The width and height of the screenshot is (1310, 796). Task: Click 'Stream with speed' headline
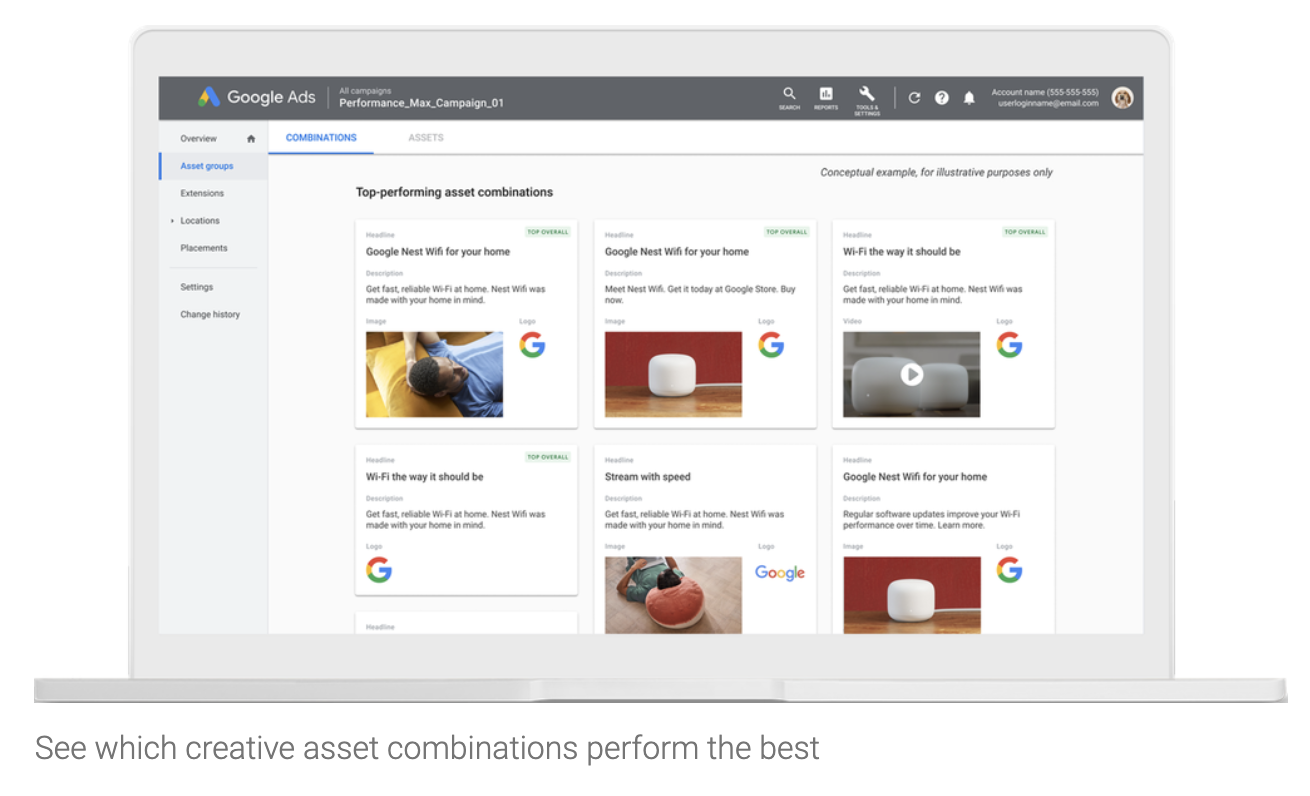(648, 477)
